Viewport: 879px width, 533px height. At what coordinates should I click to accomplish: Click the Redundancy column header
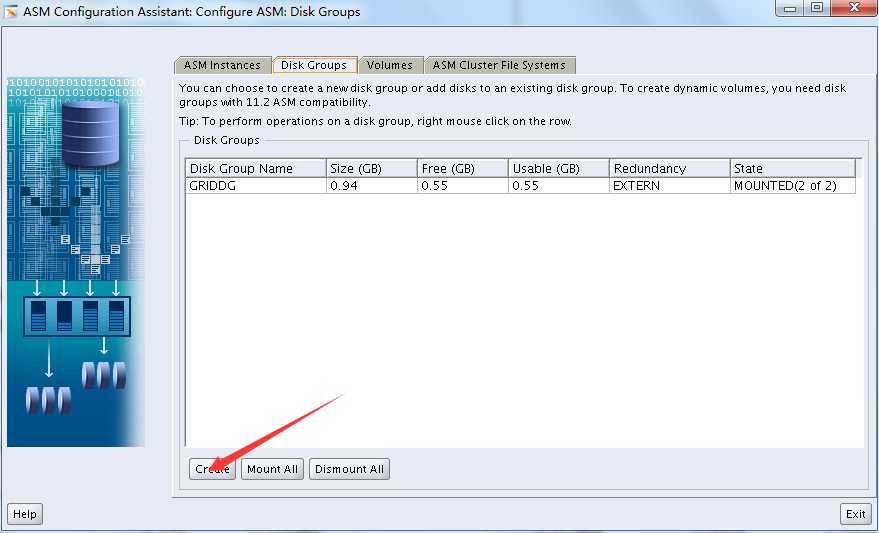(x=670, y=169)
